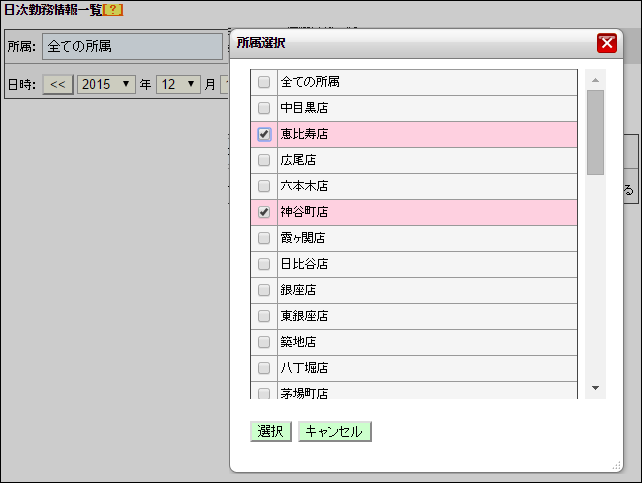
Task: Enable the 築地店 checkbox
Action: click(x=264, y=342)
